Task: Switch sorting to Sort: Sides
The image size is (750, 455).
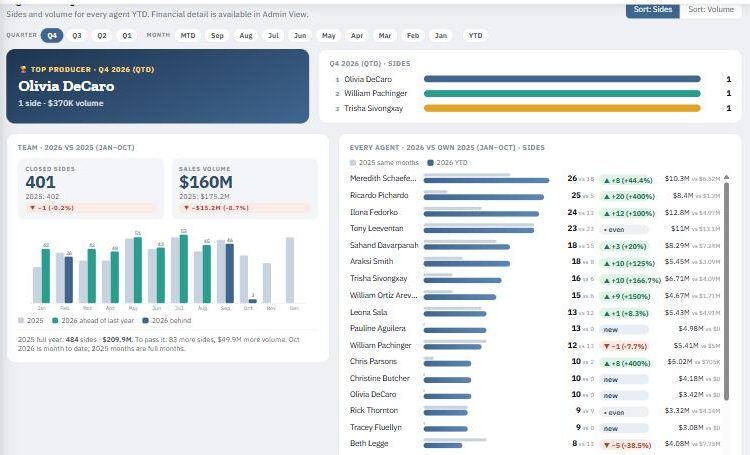Action: pos(652,10)
